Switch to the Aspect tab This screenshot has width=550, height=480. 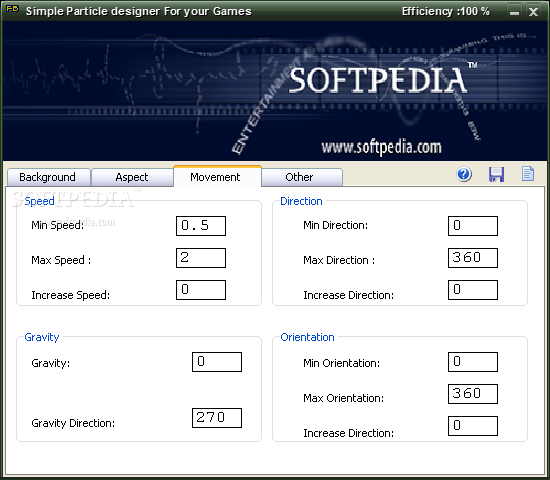tap(132, 177)
